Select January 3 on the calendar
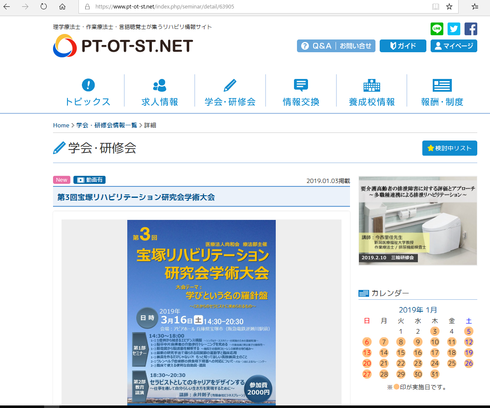Viewport: 490px width, 408px height. click(x=435, y=331)
